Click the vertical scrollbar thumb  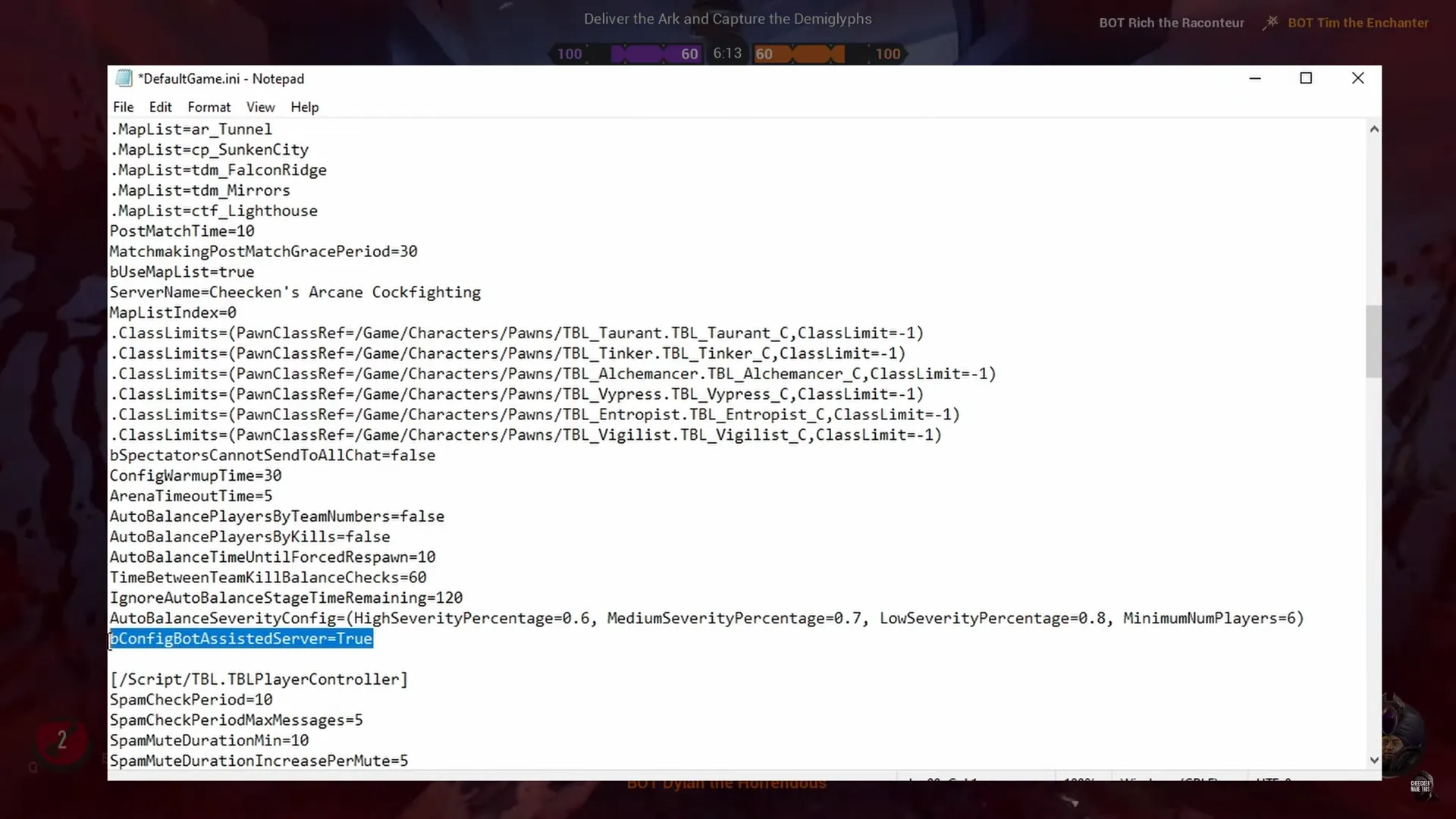click(x=1373, y=341)
